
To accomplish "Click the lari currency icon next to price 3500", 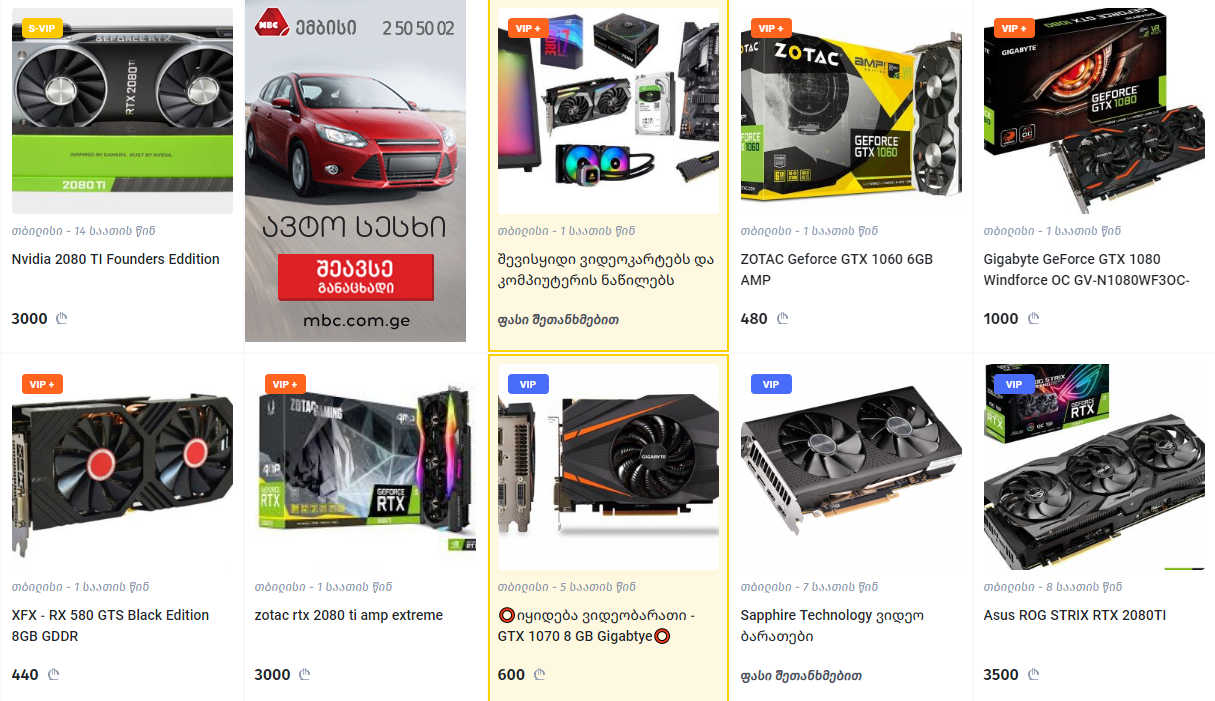I will point(1034,675).
